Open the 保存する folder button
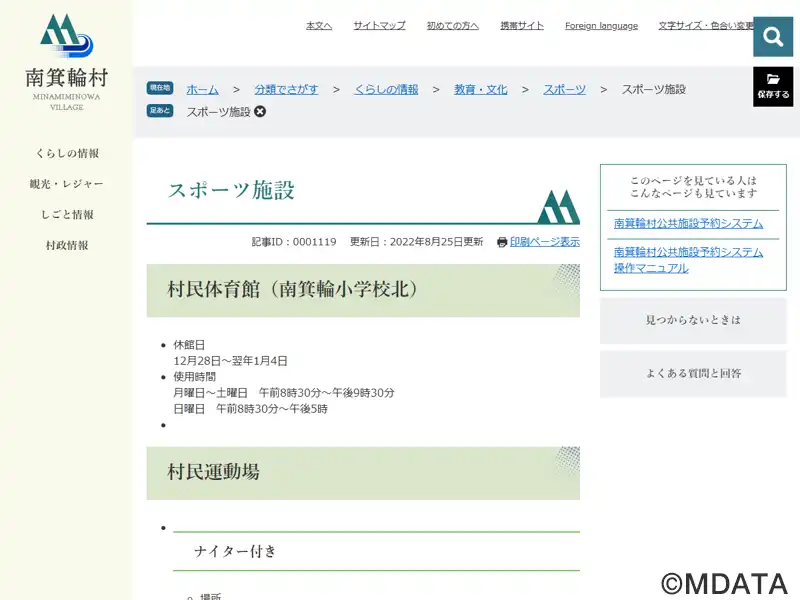The height and width of the screenshot is (600, 800). click(773, 86)
